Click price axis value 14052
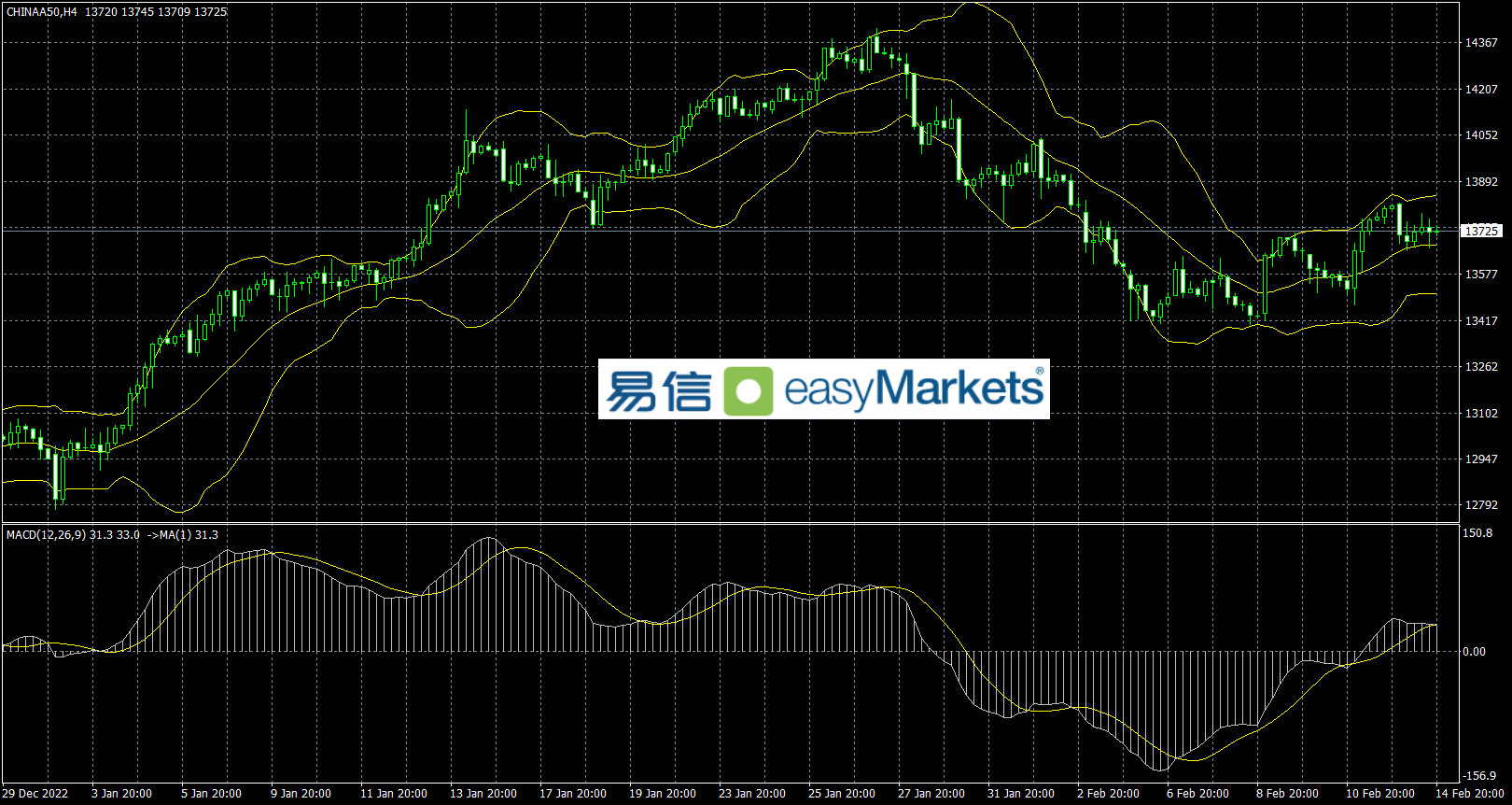Viewport: 1512px width, 805px height. (x=1481, y=135)
